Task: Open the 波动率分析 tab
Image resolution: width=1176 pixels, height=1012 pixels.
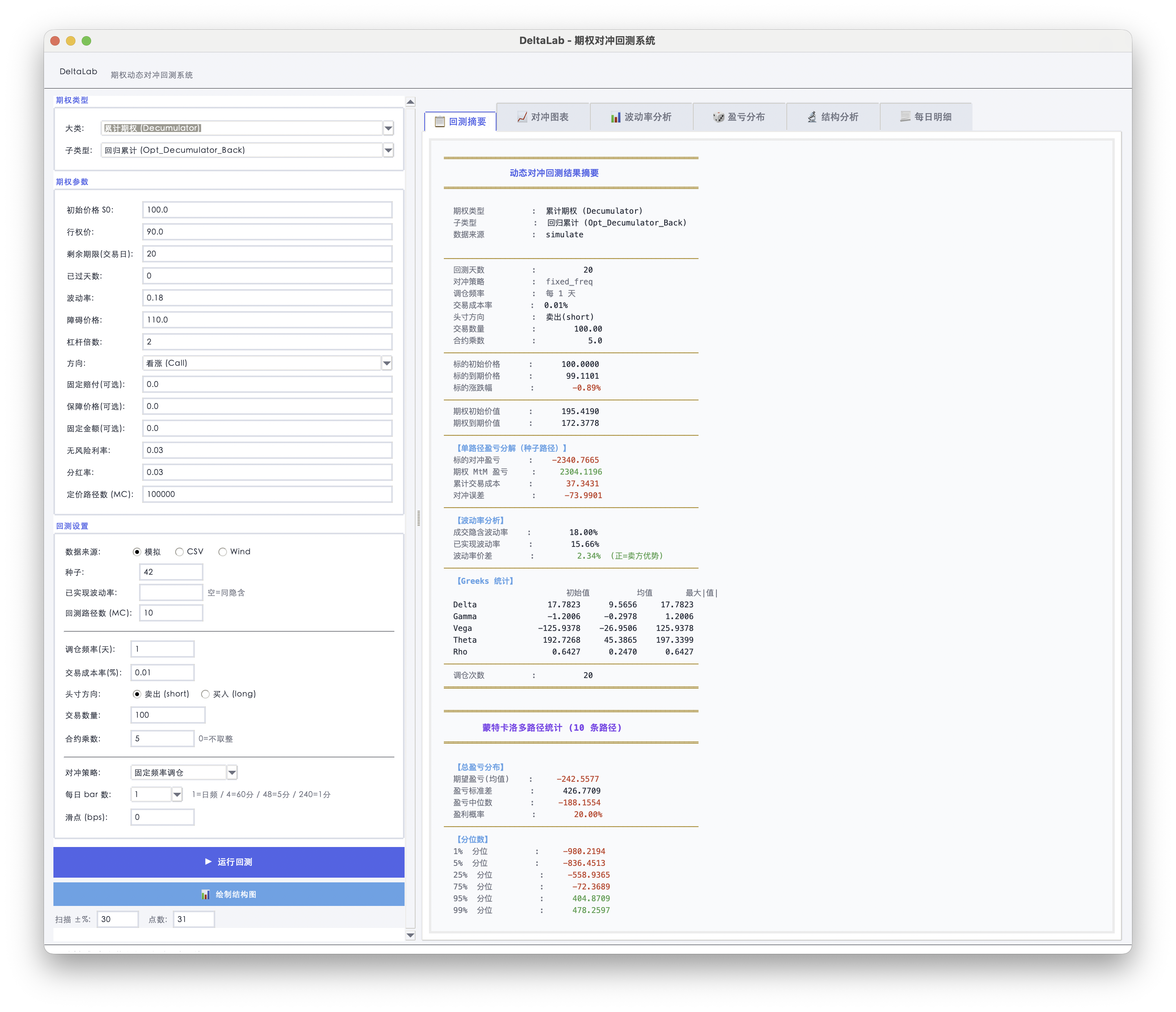Action: (x=641, y=117)
